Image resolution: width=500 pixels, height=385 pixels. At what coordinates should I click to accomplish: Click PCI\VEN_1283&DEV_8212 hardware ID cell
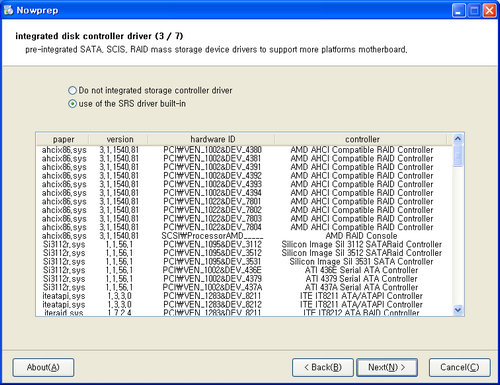212,305
